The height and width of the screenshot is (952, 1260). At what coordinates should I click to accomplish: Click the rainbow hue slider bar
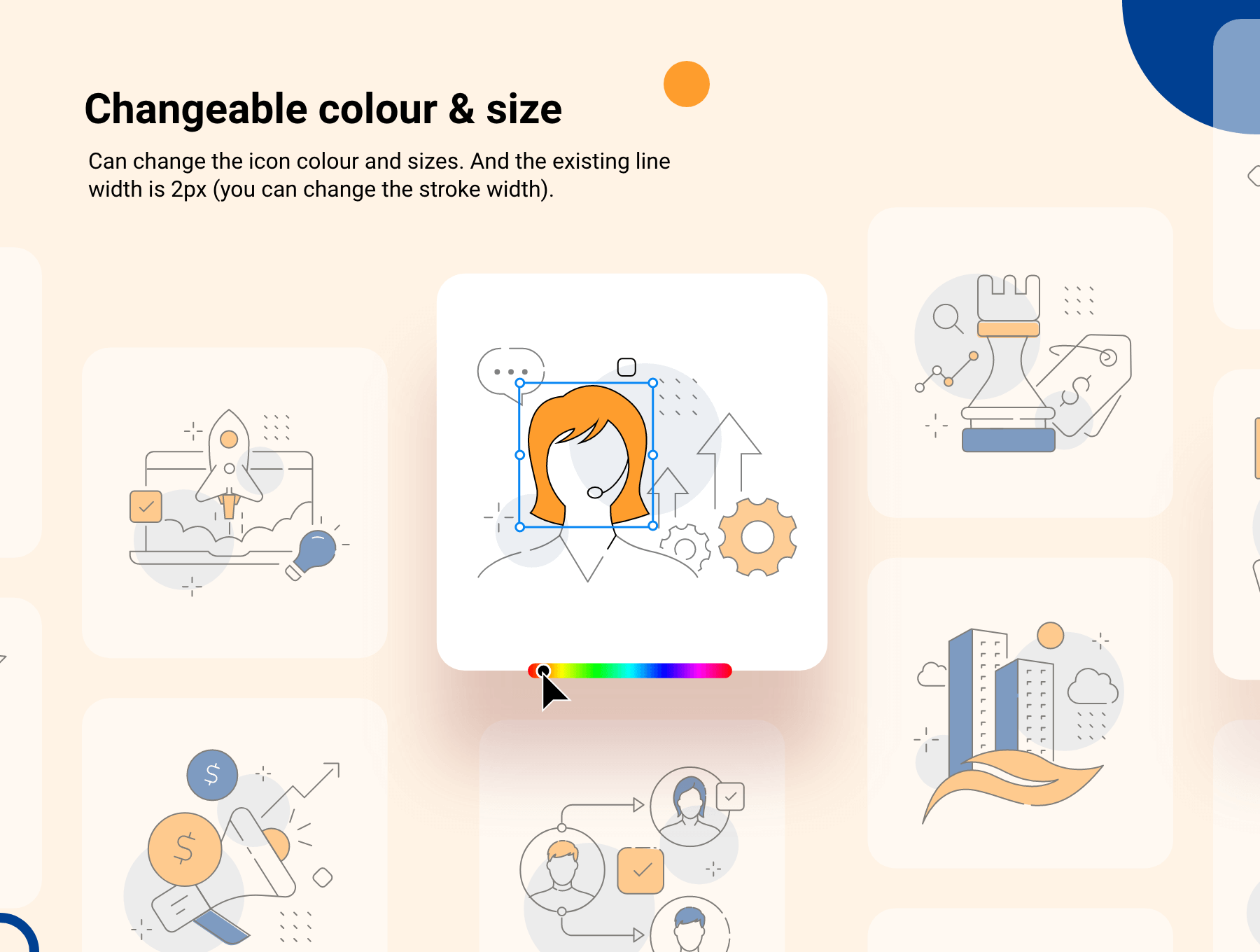tap(629, 671)
